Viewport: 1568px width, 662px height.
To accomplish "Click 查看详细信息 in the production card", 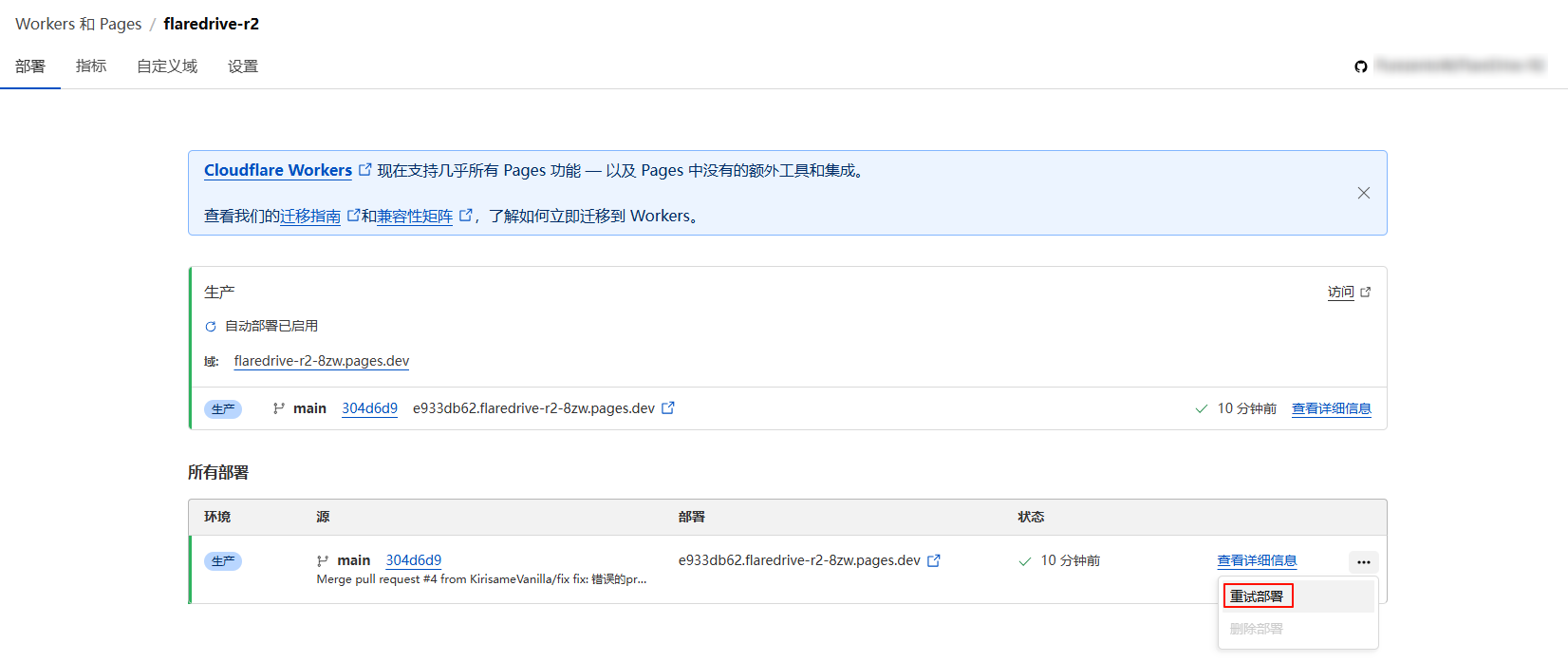I will click(x=1331, y=408).
